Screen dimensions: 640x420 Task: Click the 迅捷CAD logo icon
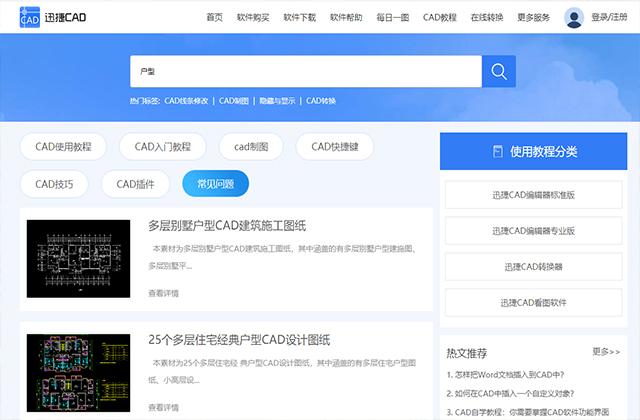point(30,17)
